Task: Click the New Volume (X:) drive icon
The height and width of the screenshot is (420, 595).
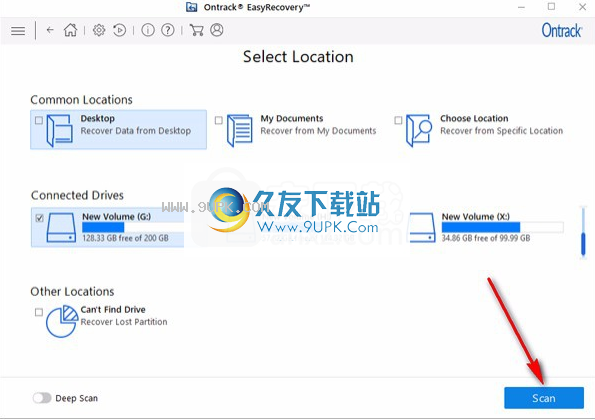Action: 422,228
